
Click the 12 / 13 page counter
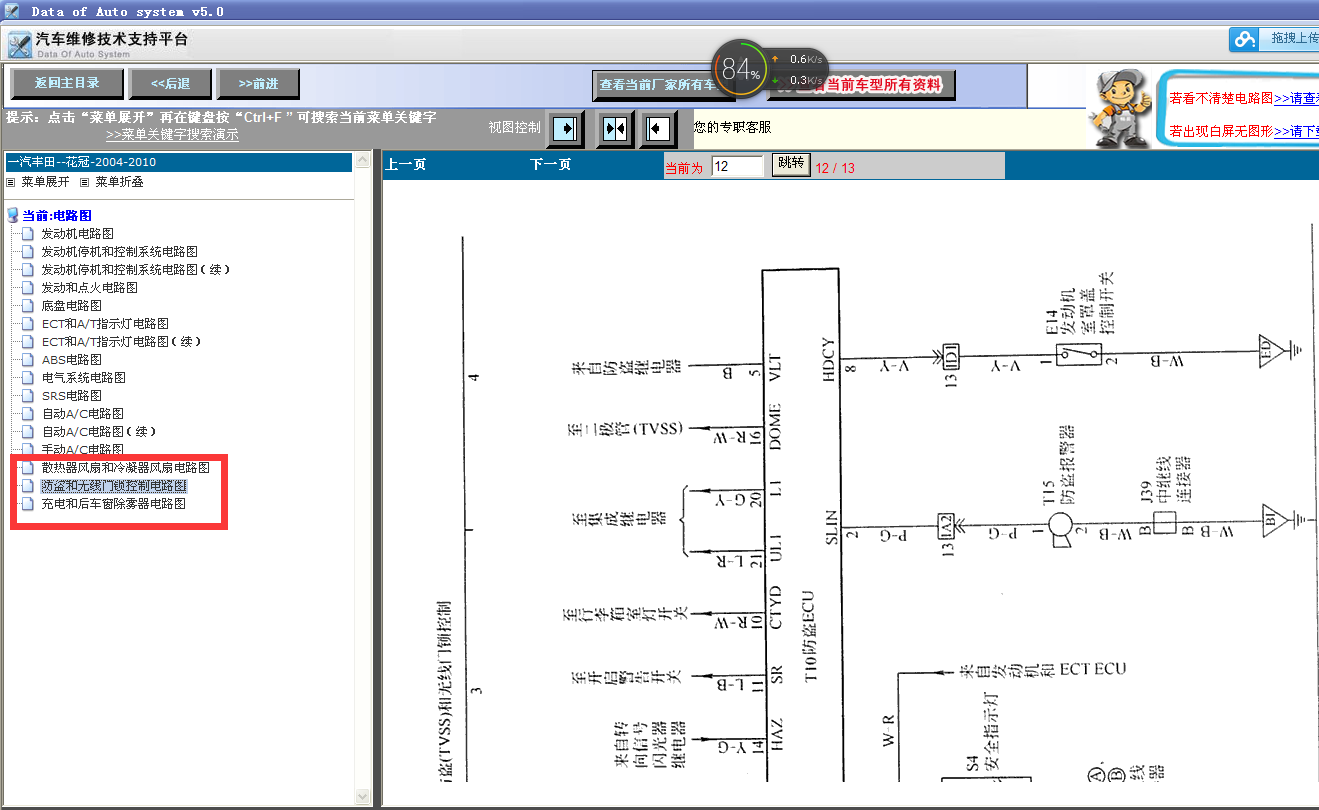(x=835, y=168)
